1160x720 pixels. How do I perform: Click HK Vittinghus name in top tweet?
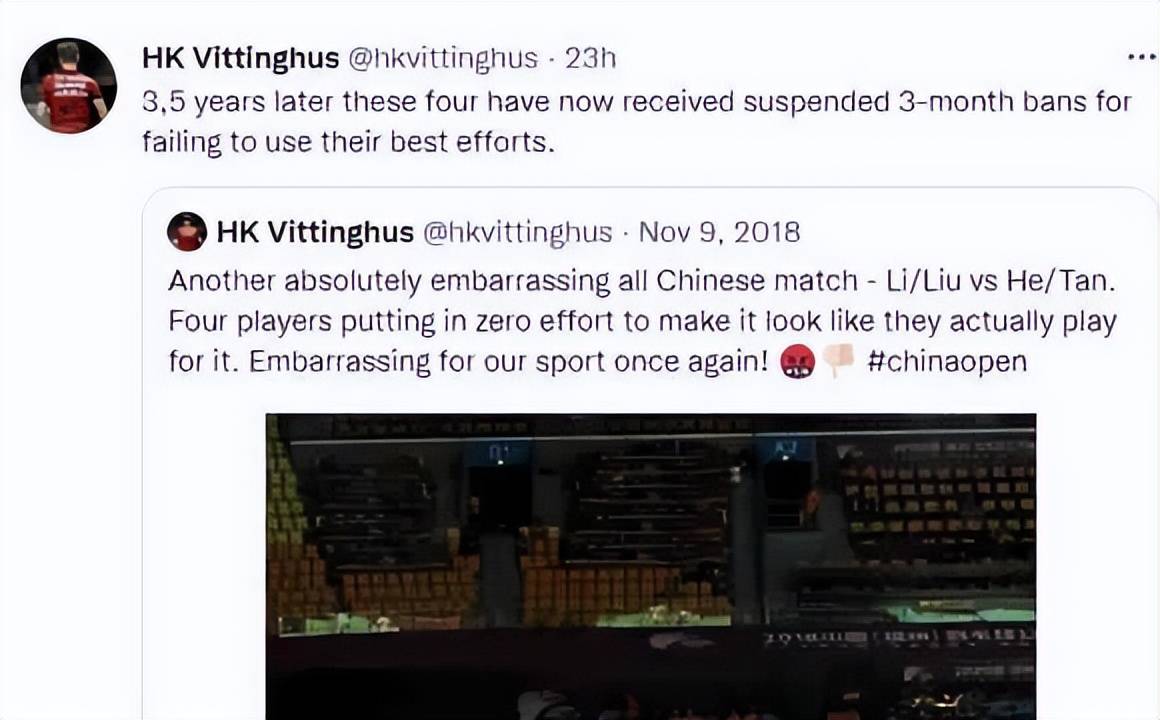pyautogui.click(x=240, y=58)
